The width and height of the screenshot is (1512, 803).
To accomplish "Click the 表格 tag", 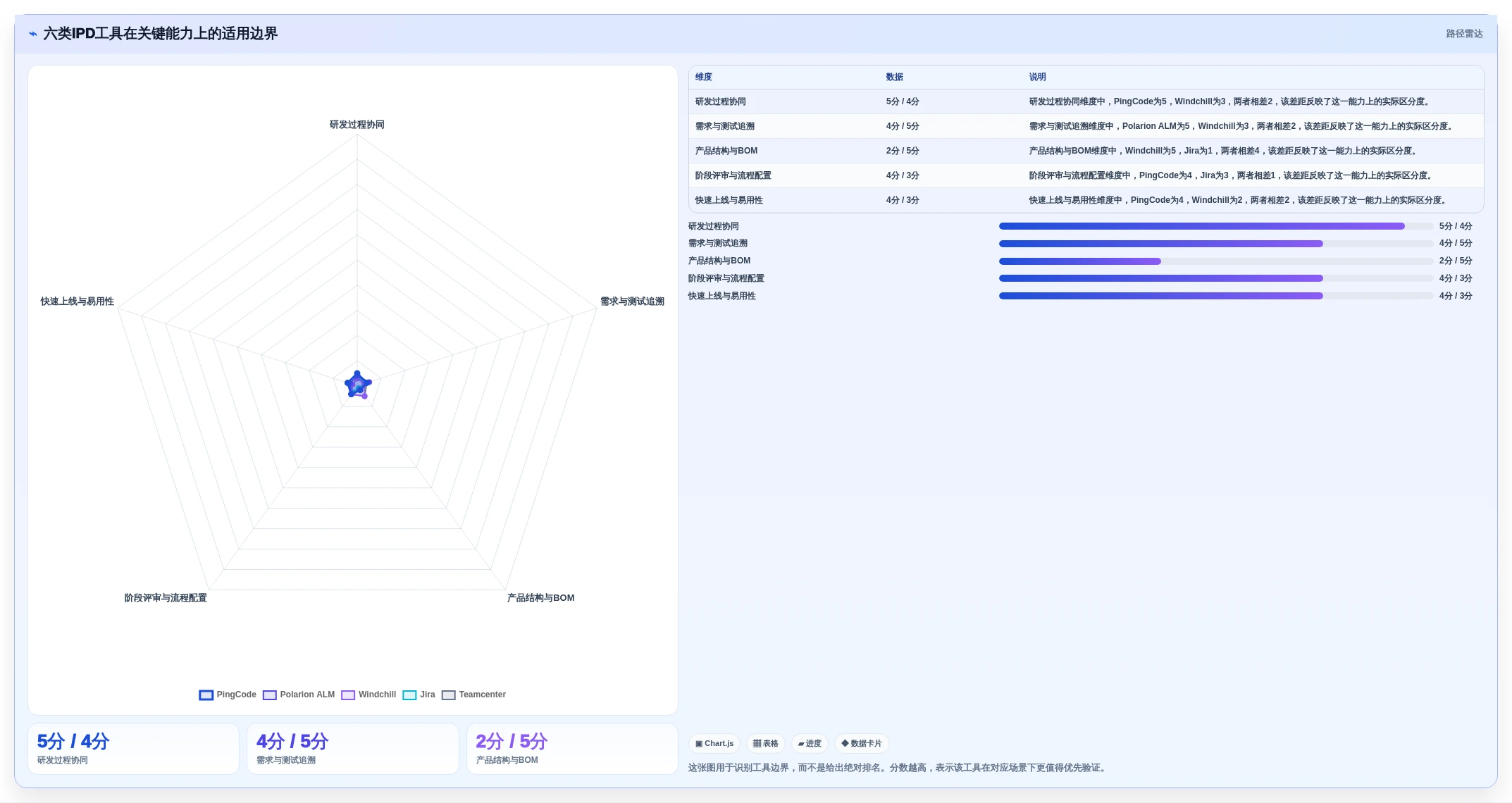I will [765, 744].
